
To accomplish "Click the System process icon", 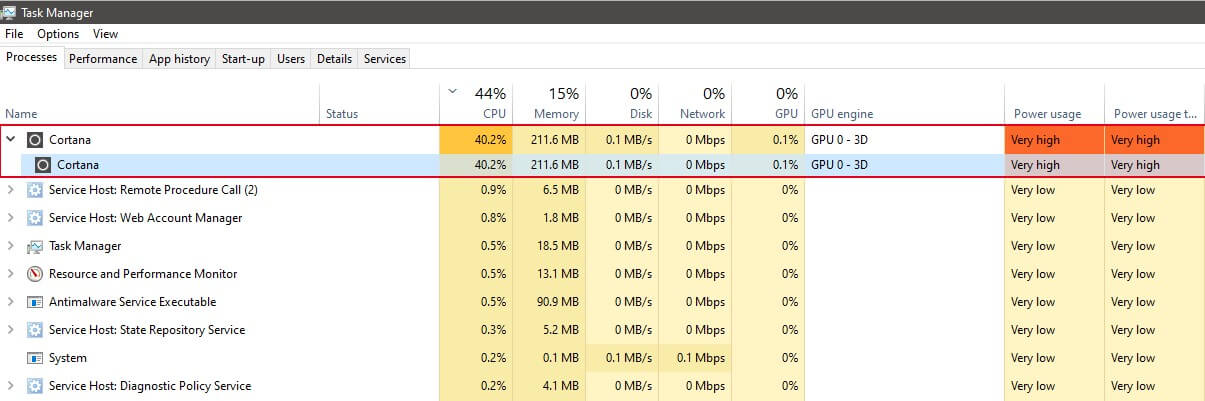I will [x=35, y=358].
